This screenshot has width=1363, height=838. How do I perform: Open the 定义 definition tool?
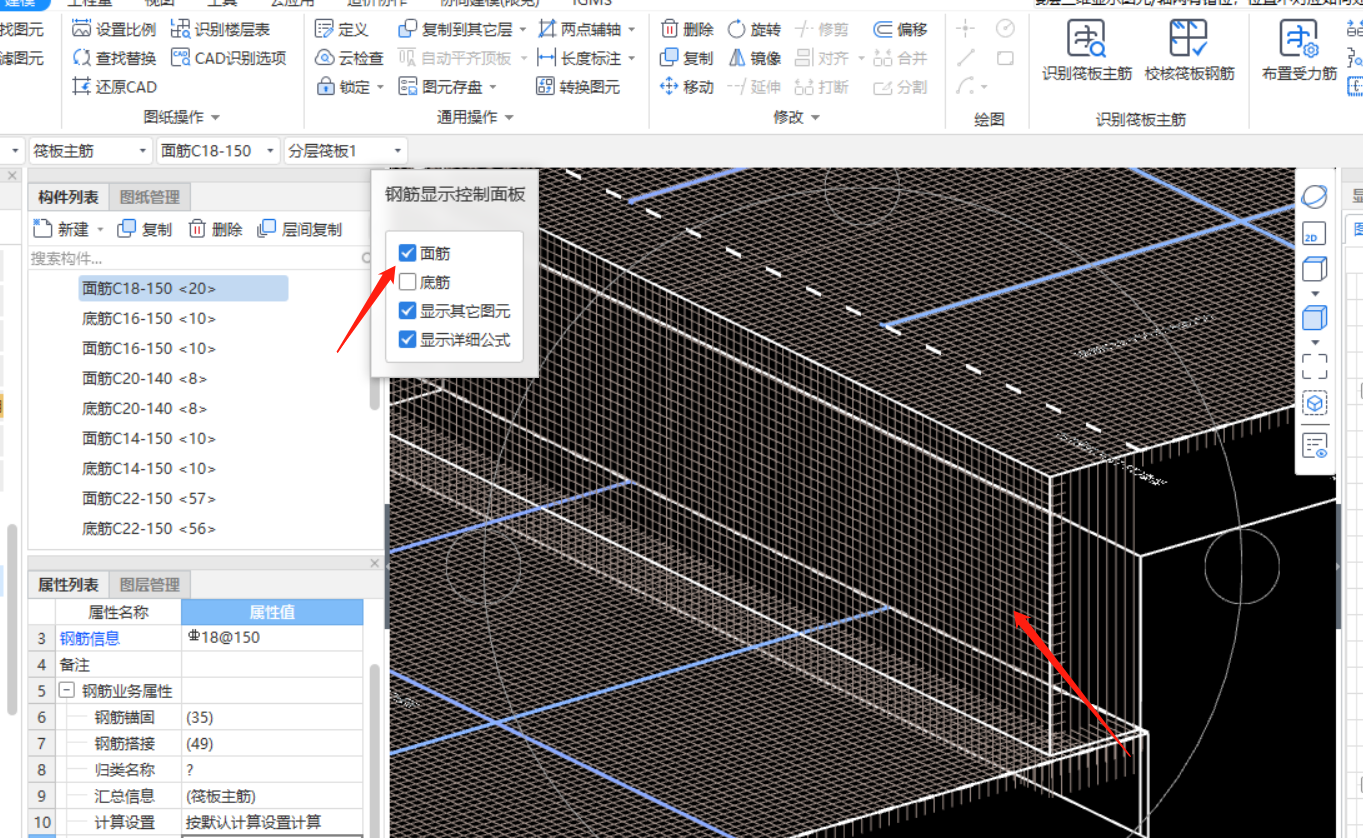pyautogui.click(x=342, y=30)
